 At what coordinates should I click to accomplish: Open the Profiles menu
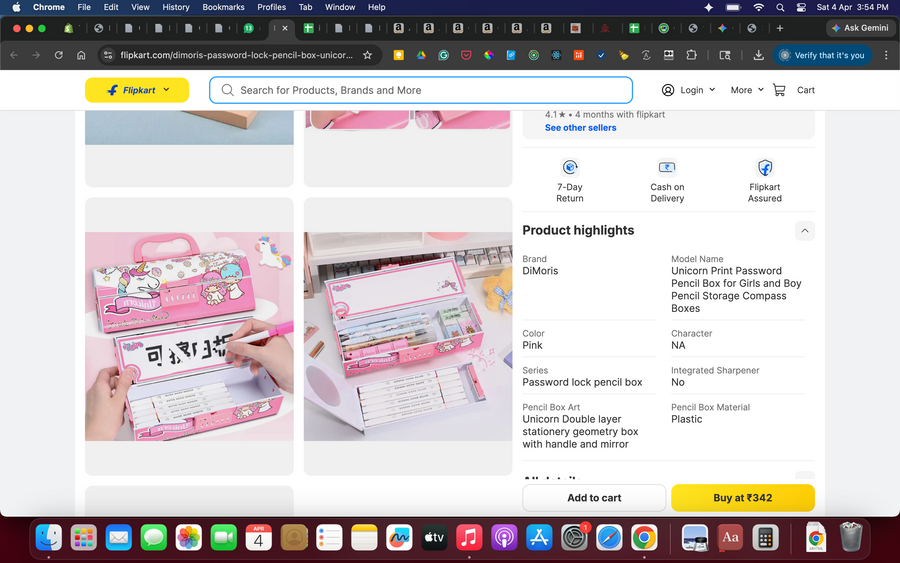pos(271,7)
